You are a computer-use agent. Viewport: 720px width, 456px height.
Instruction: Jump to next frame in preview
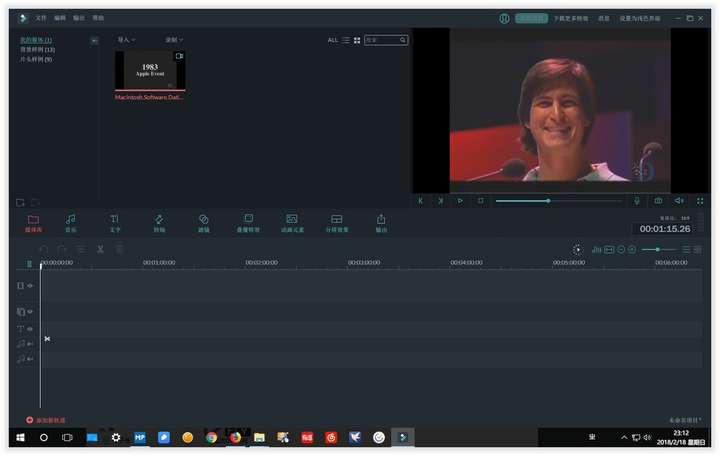pos(440,201)
